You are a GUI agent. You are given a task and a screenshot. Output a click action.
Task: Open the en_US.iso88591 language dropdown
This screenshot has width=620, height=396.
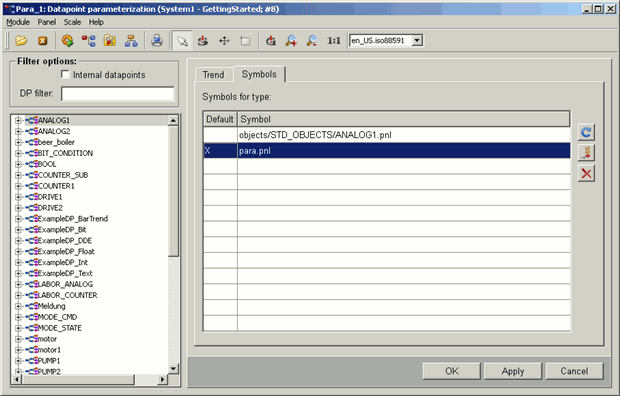pos(417,40)
